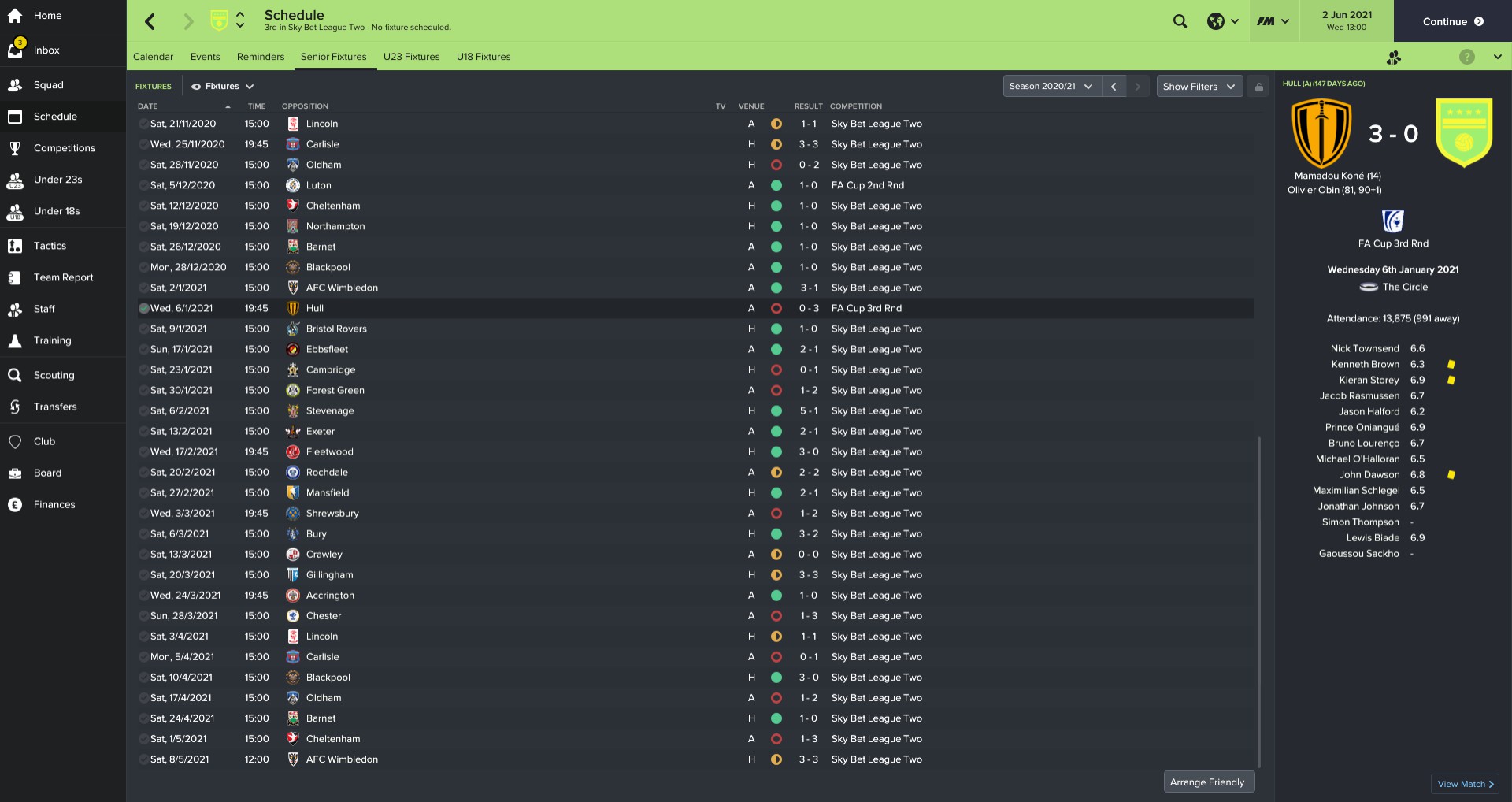Open the Fixtures view dropdown

(223, 87)
